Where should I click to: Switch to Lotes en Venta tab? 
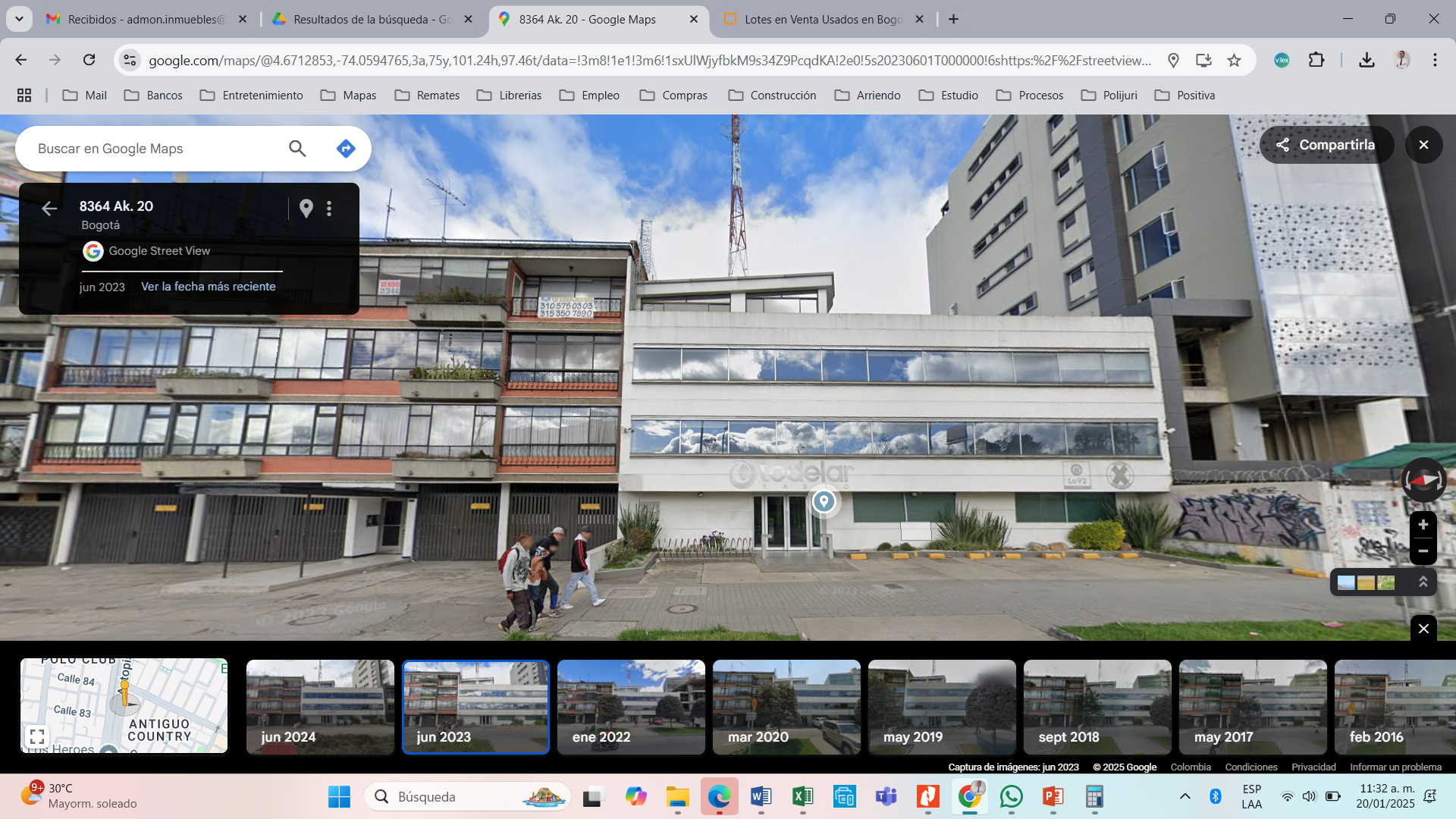click(822, 19)
